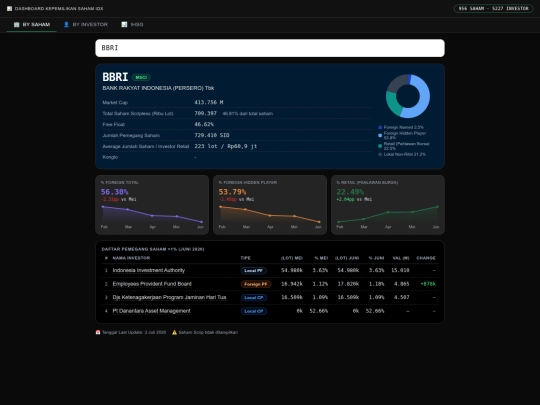Click the chart icon on IHSG tab
Screen dimensions: 540x405
point(124,24)
